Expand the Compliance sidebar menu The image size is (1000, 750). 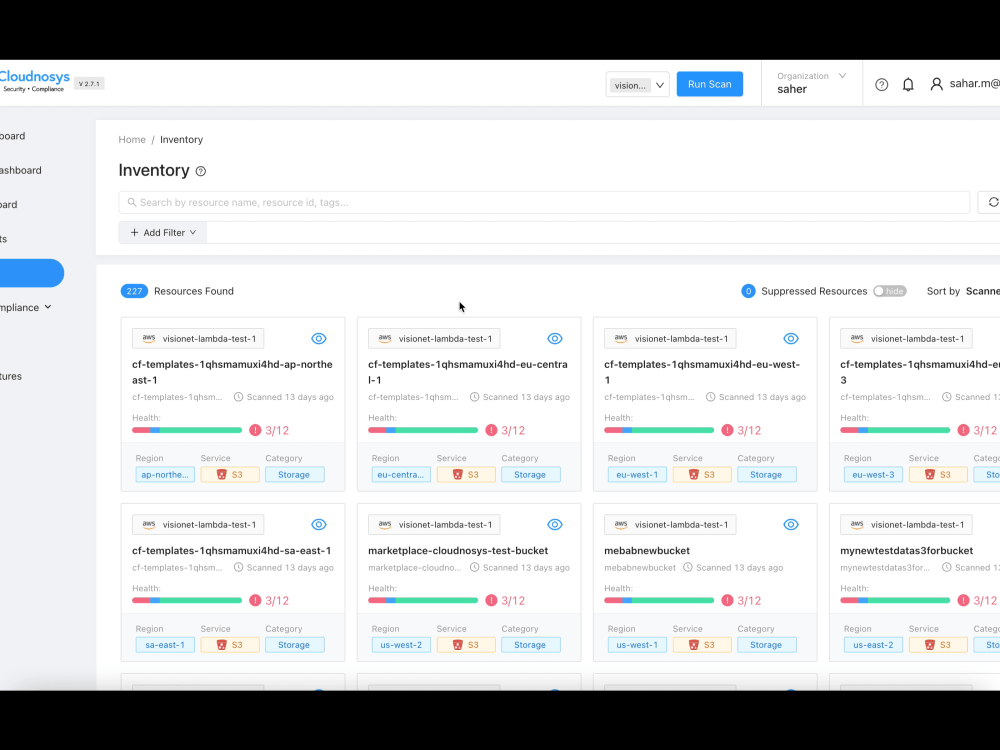click(x=24, y=307)
